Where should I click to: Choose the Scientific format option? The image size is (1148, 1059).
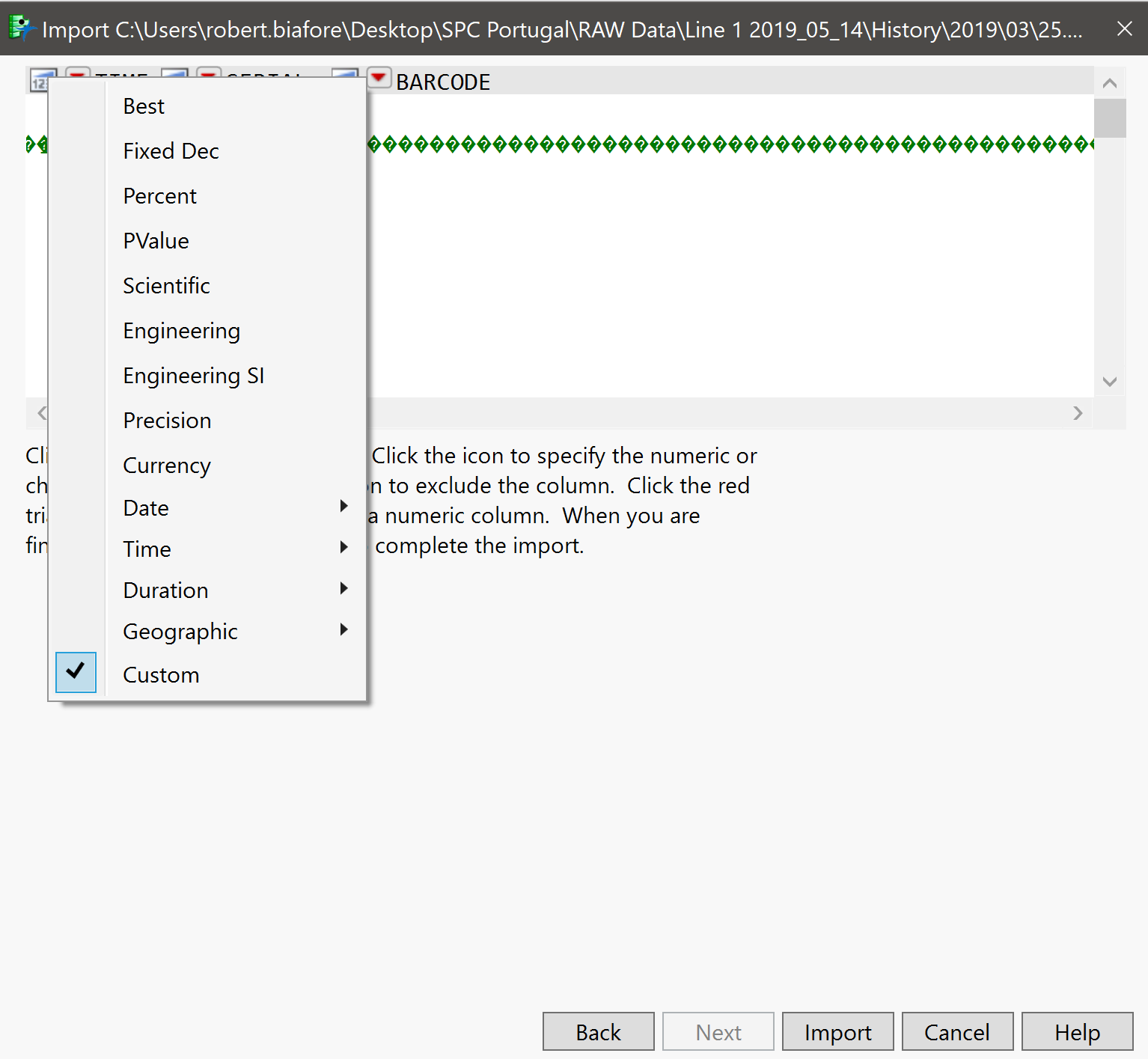point(166,285)
